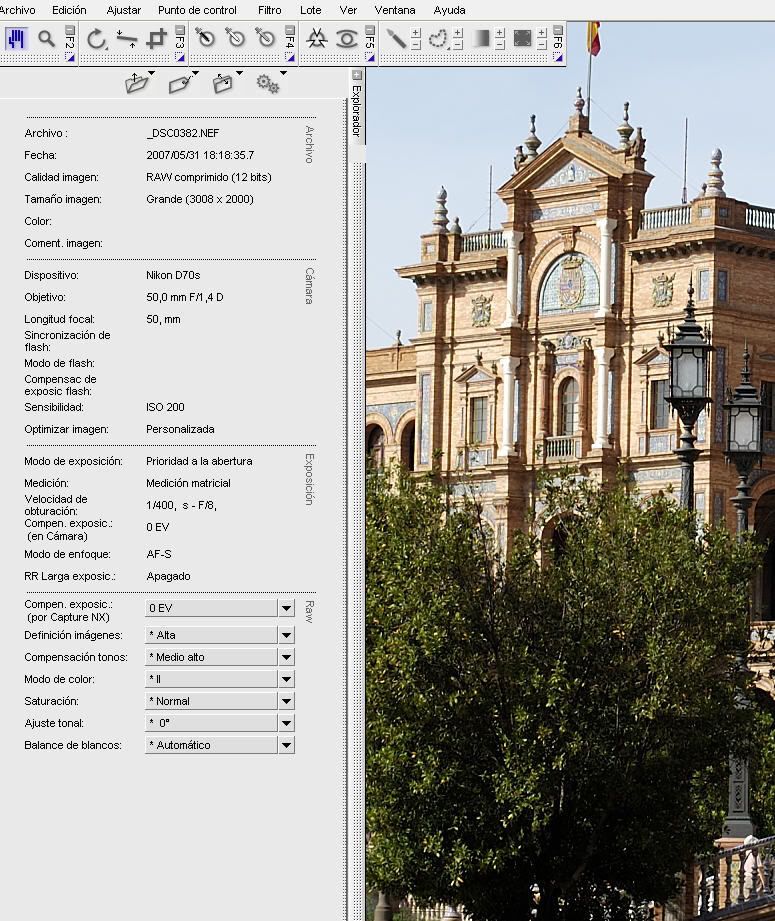Screen dimensions: 775x921
Task: Select the Lasso selection tool
Action: click(438, 39)
